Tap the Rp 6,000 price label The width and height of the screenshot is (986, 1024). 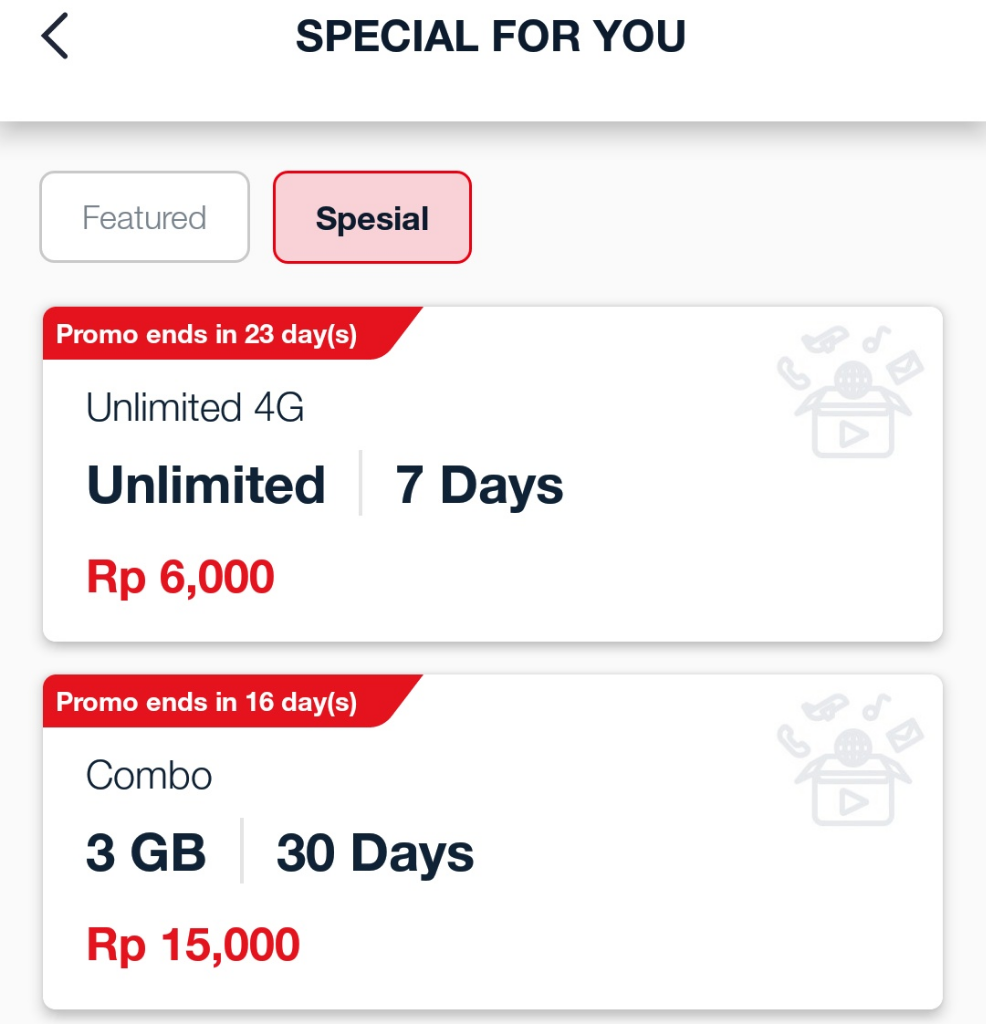[179, 576]
